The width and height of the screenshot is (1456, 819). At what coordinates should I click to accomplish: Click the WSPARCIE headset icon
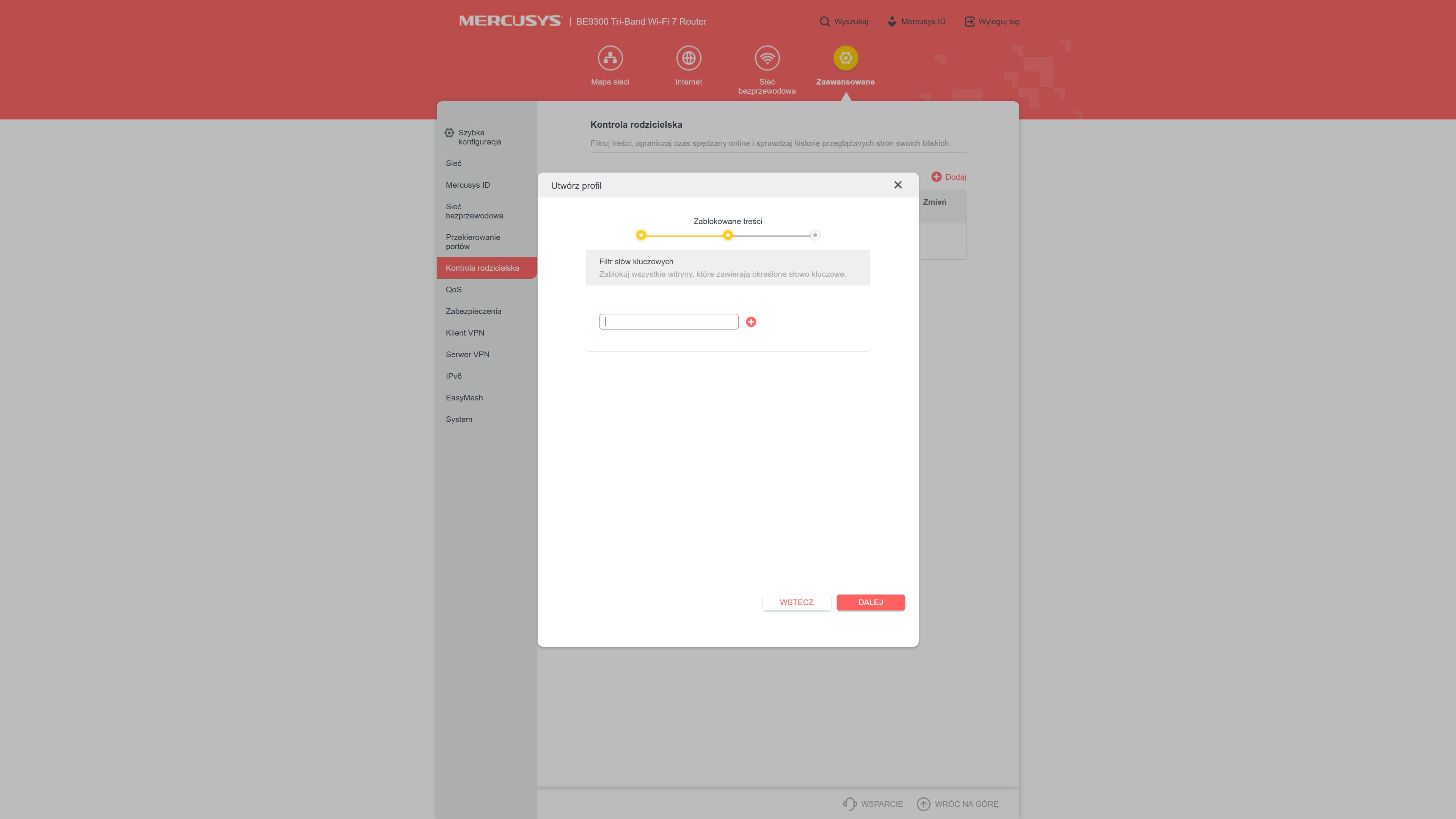click(850, 804)
